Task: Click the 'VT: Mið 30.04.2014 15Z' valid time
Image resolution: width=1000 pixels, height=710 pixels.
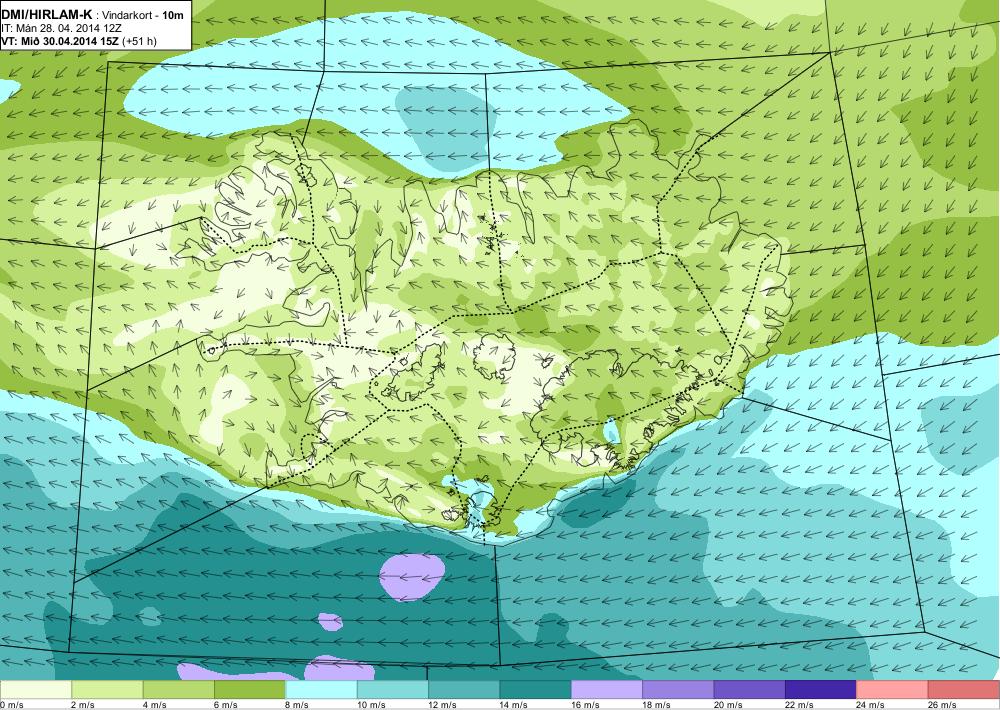Action: 59,41
